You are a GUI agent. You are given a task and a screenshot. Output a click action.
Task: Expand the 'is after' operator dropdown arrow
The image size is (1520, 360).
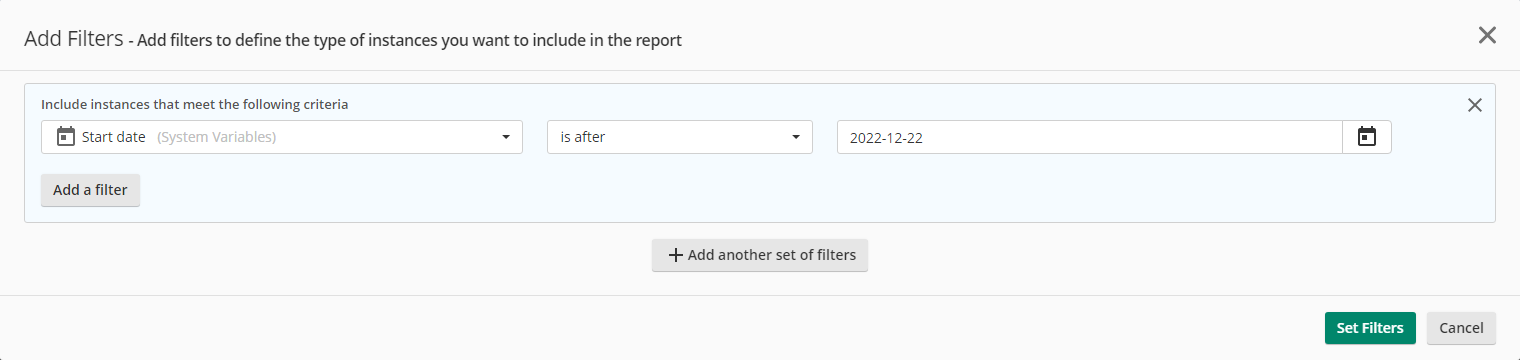(796, 137)
